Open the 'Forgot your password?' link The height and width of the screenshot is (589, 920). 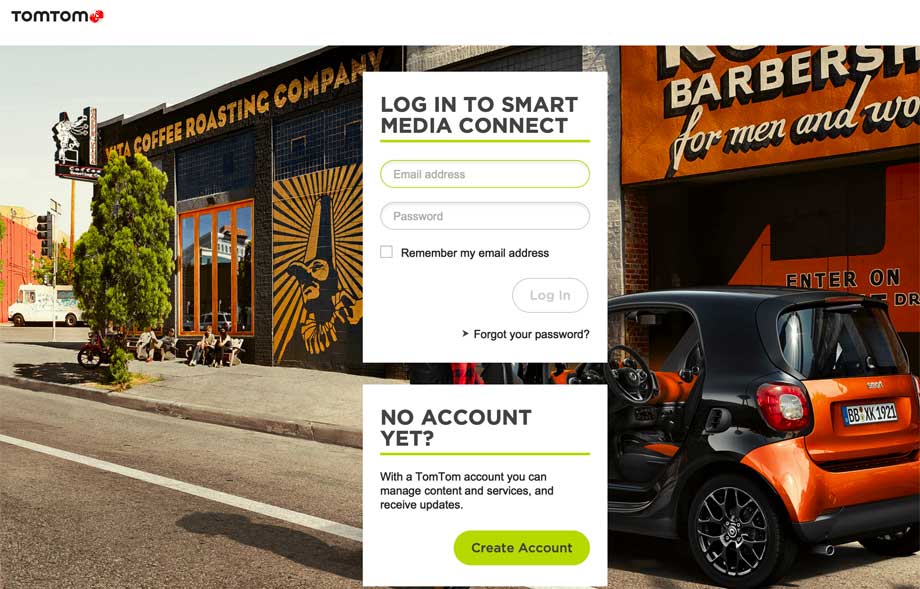click(531, 334)
